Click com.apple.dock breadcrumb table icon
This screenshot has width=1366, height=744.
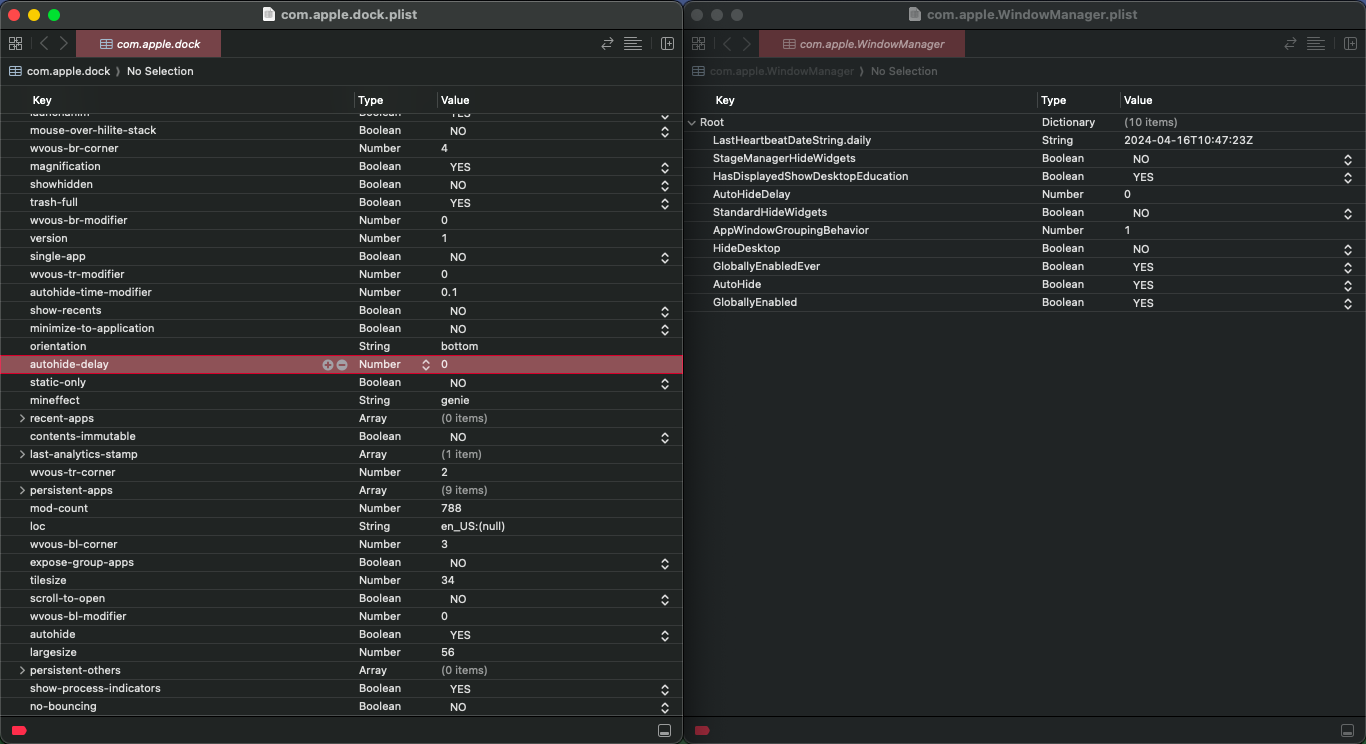pos(15,71)
